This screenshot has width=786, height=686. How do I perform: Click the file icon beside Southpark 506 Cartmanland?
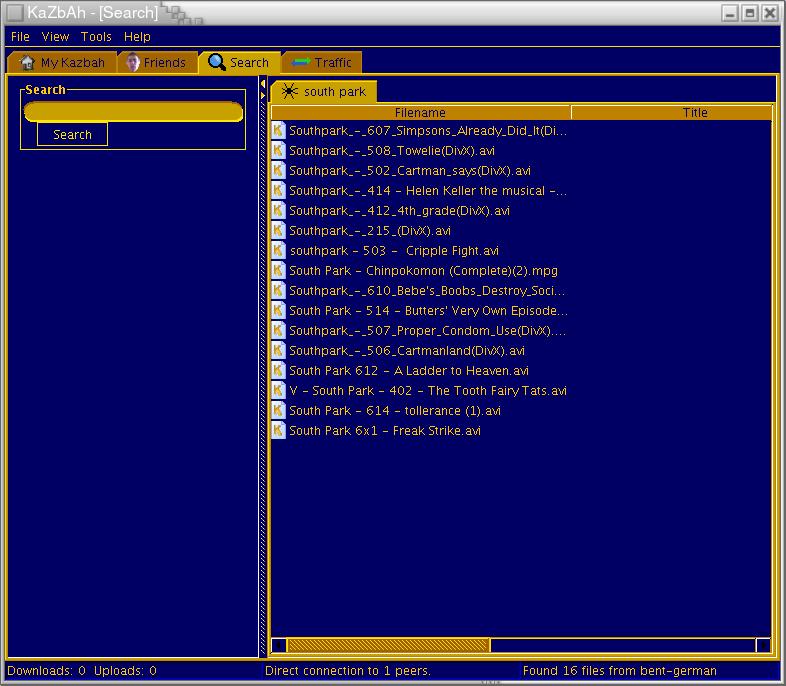coord(278,351)
